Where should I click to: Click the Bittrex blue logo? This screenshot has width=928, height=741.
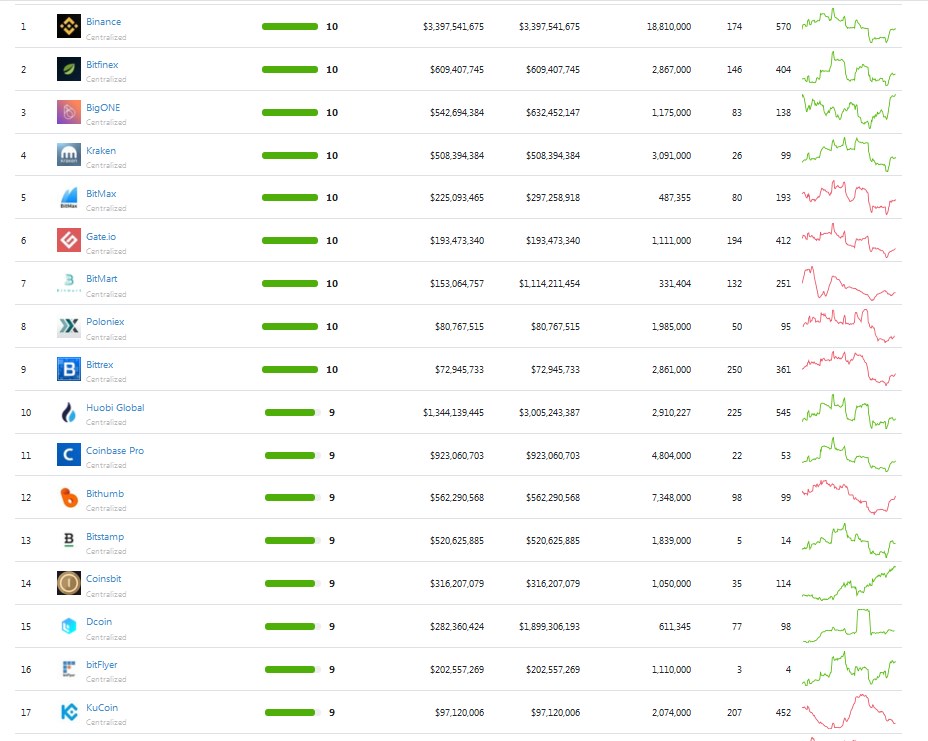click(x=69, y=369)
